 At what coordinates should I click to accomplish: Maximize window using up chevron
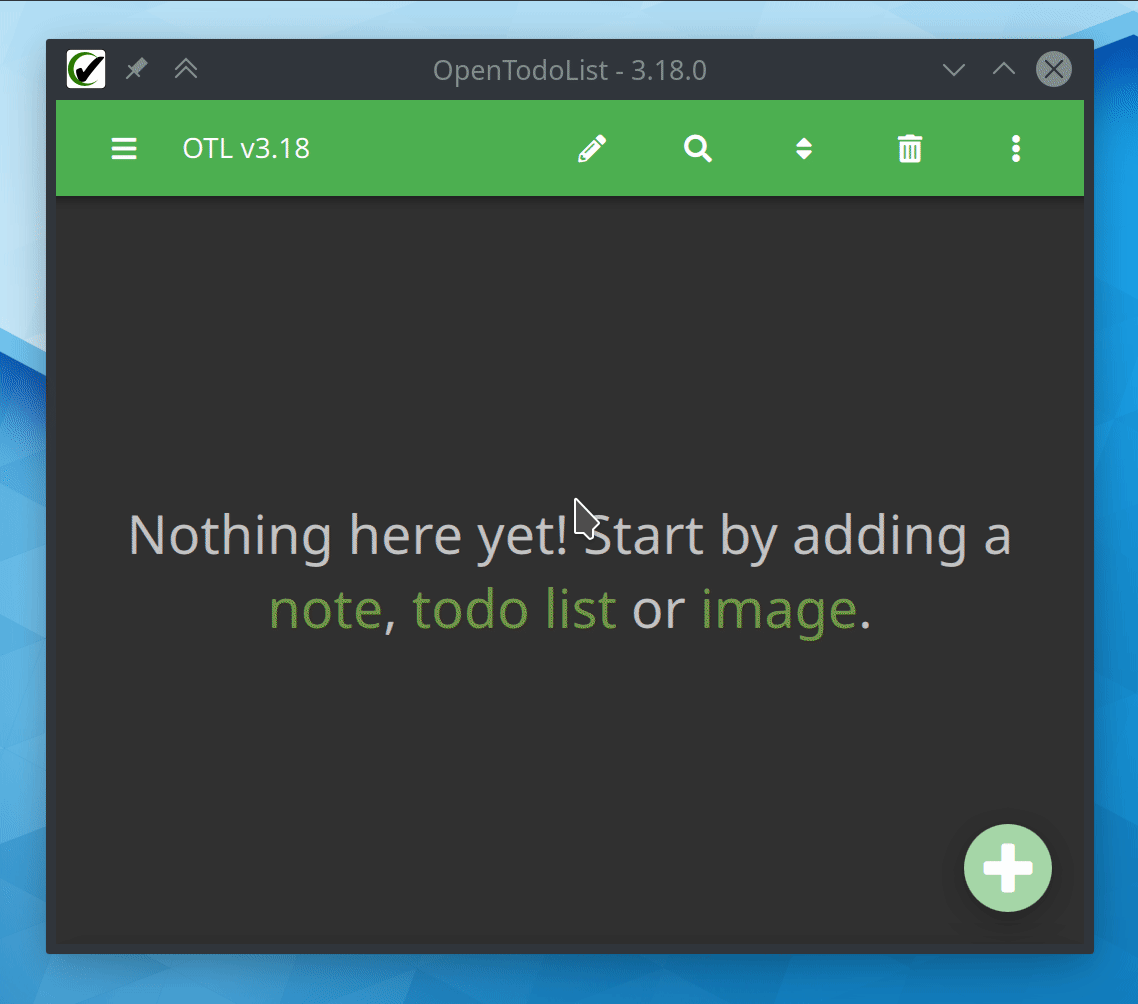(1004, 68)
